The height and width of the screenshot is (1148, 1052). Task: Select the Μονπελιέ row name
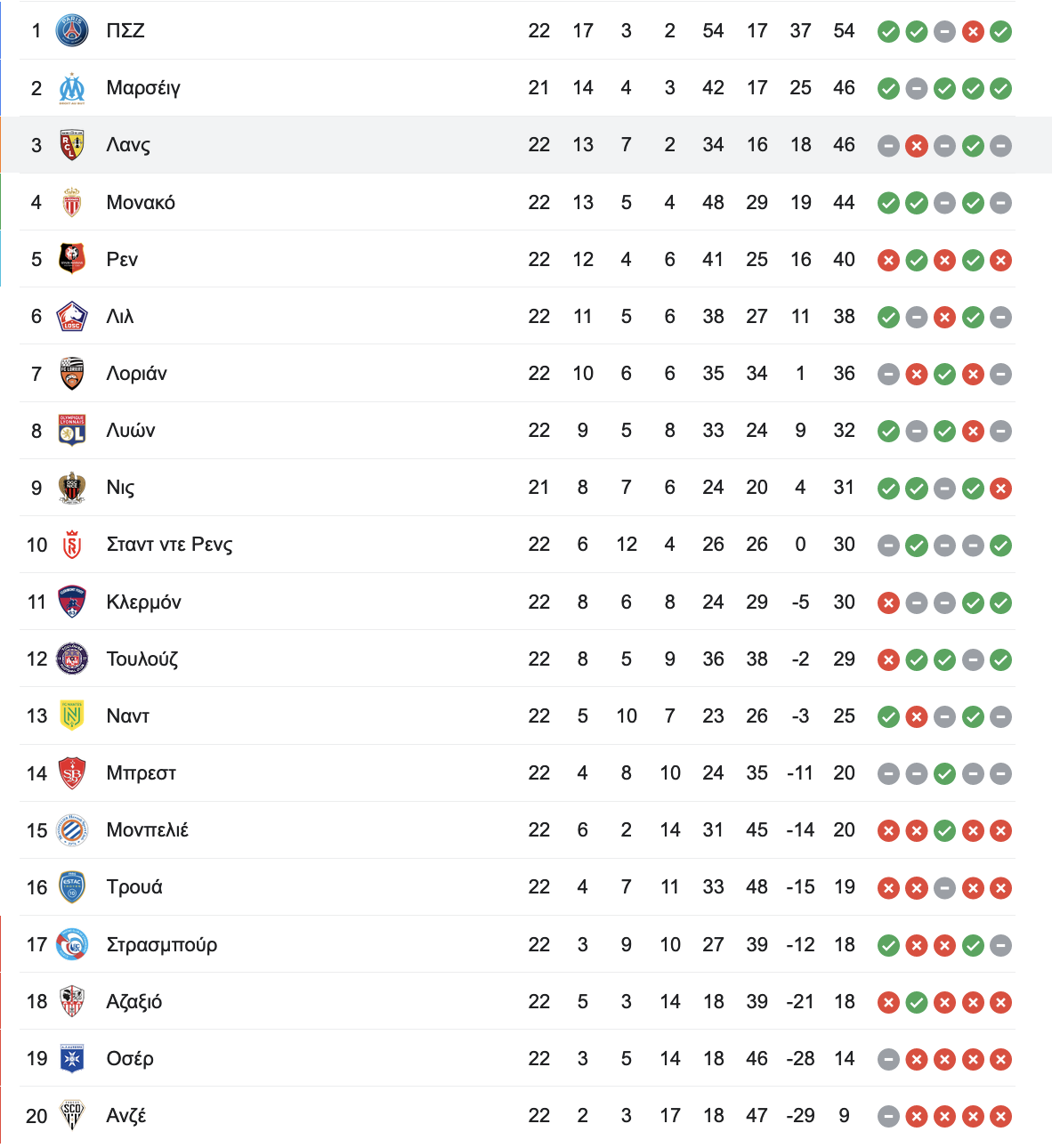(x=148, y=830)
